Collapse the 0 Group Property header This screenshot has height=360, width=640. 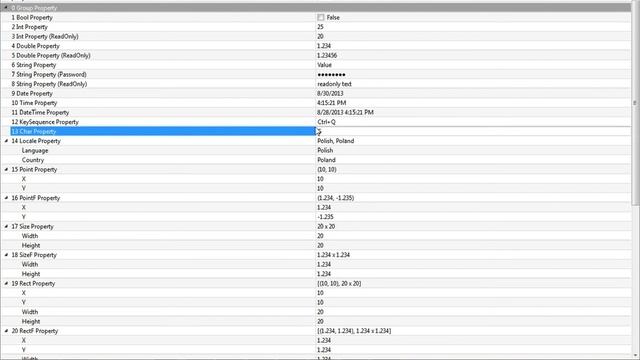pyautogui.click(x=6, y=8)
